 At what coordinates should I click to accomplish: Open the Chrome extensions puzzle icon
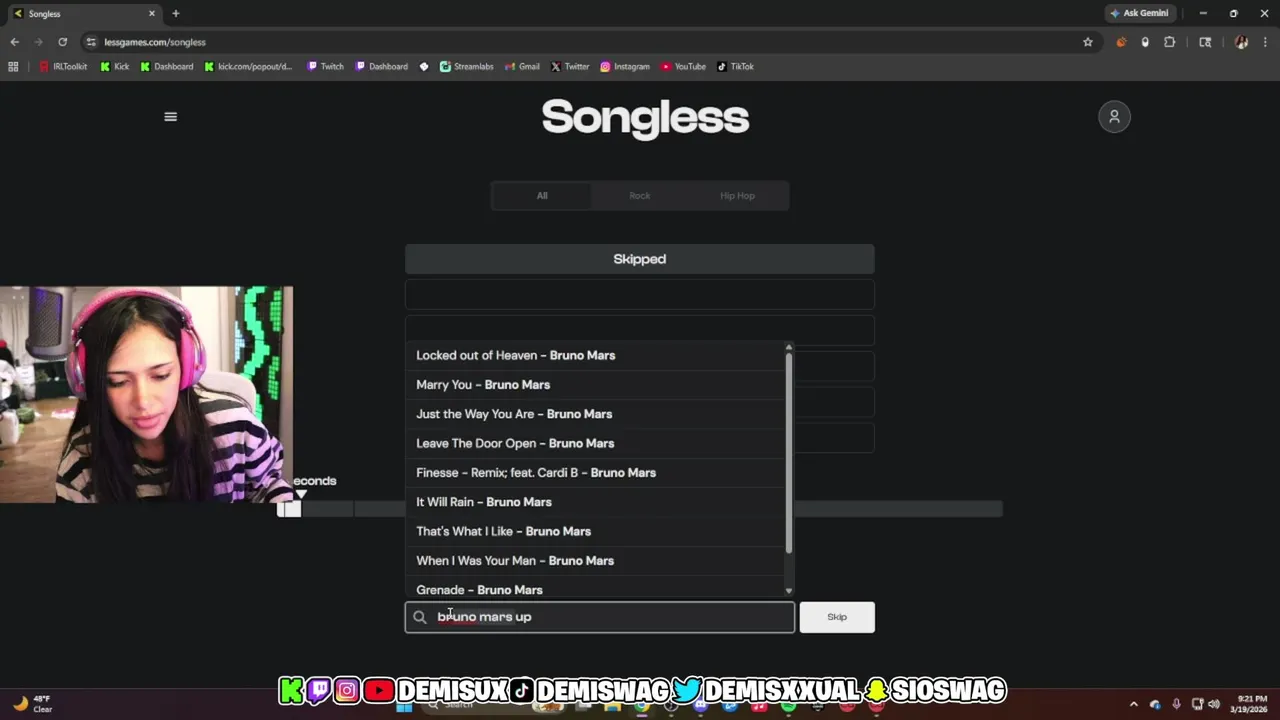(x=1169, y=42)
